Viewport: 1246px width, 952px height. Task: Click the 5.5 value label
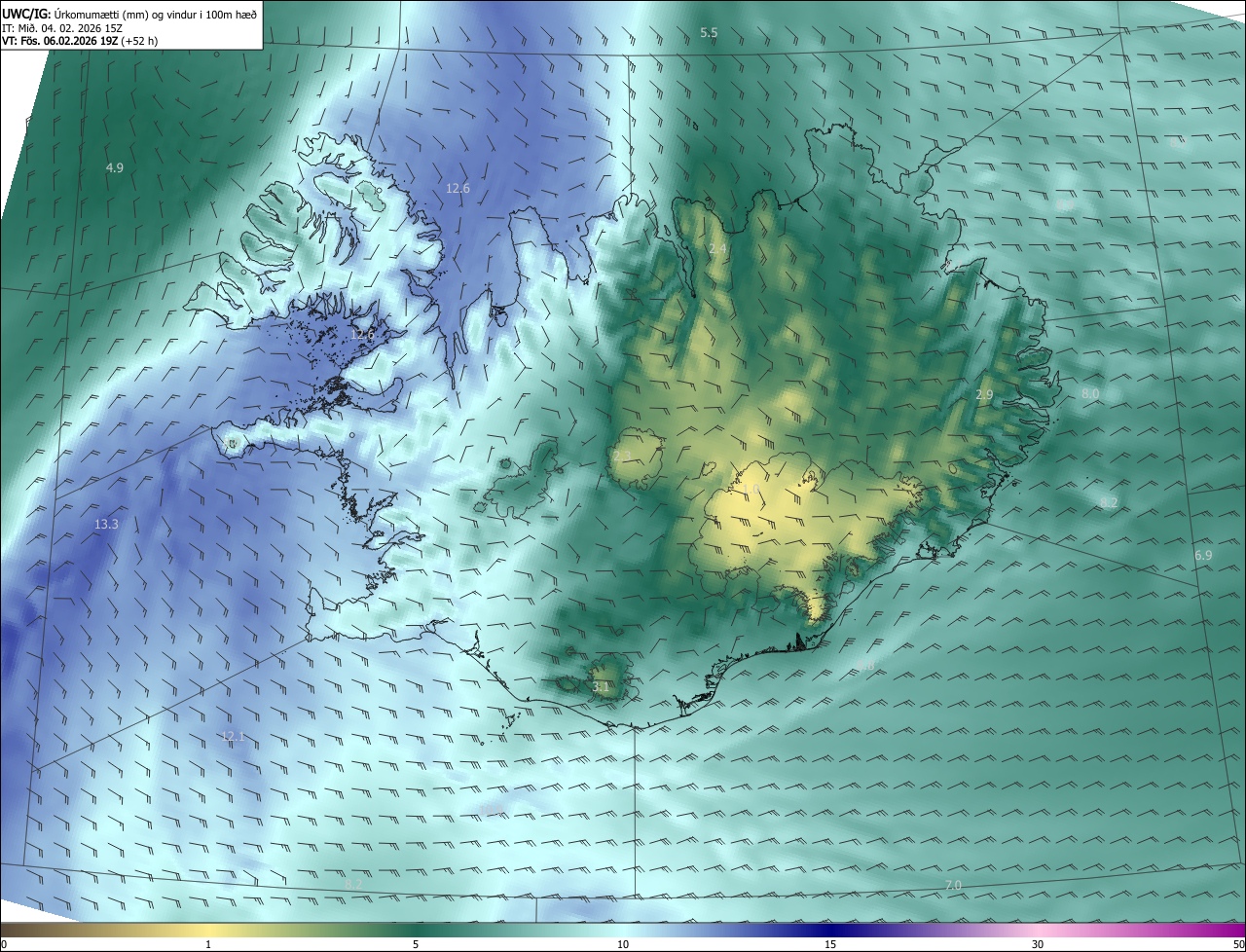pyautogui.click(x=709, y=33)
